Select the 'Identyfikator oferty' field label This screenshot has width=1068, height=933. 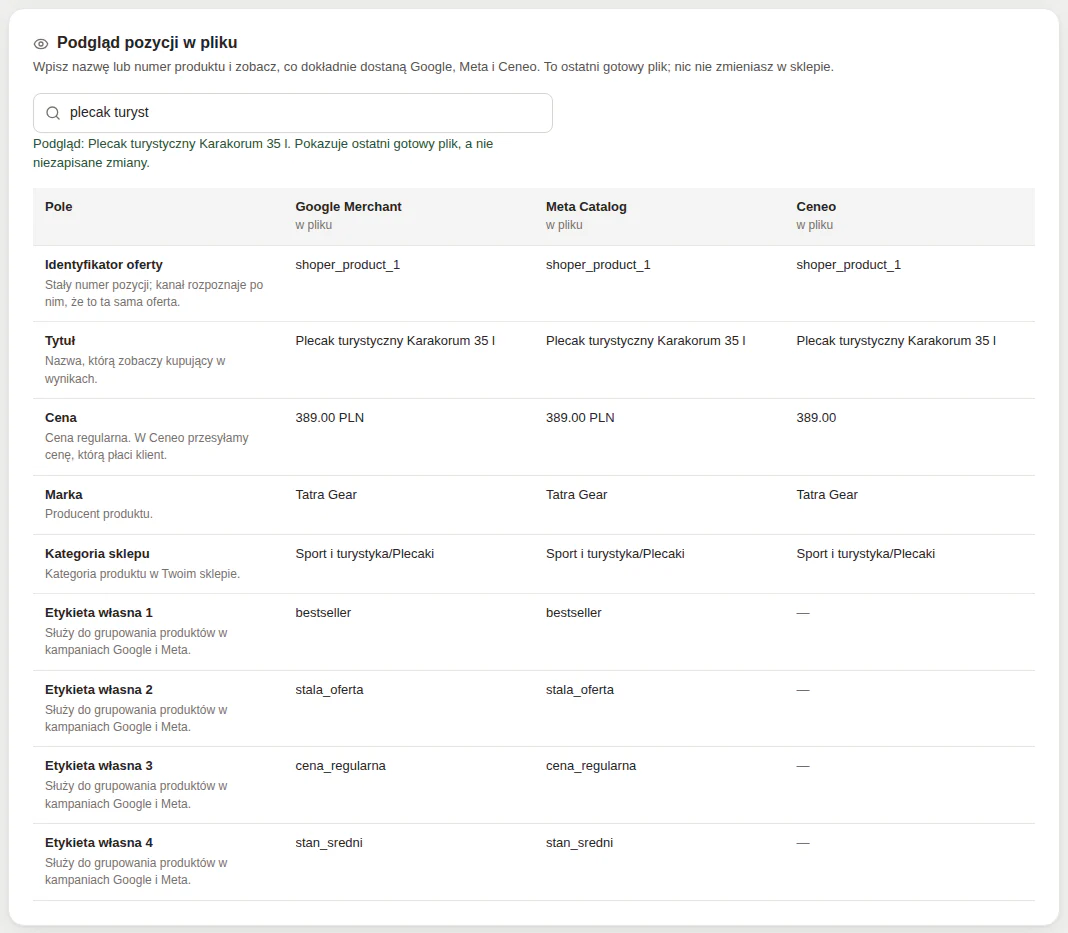104,264
